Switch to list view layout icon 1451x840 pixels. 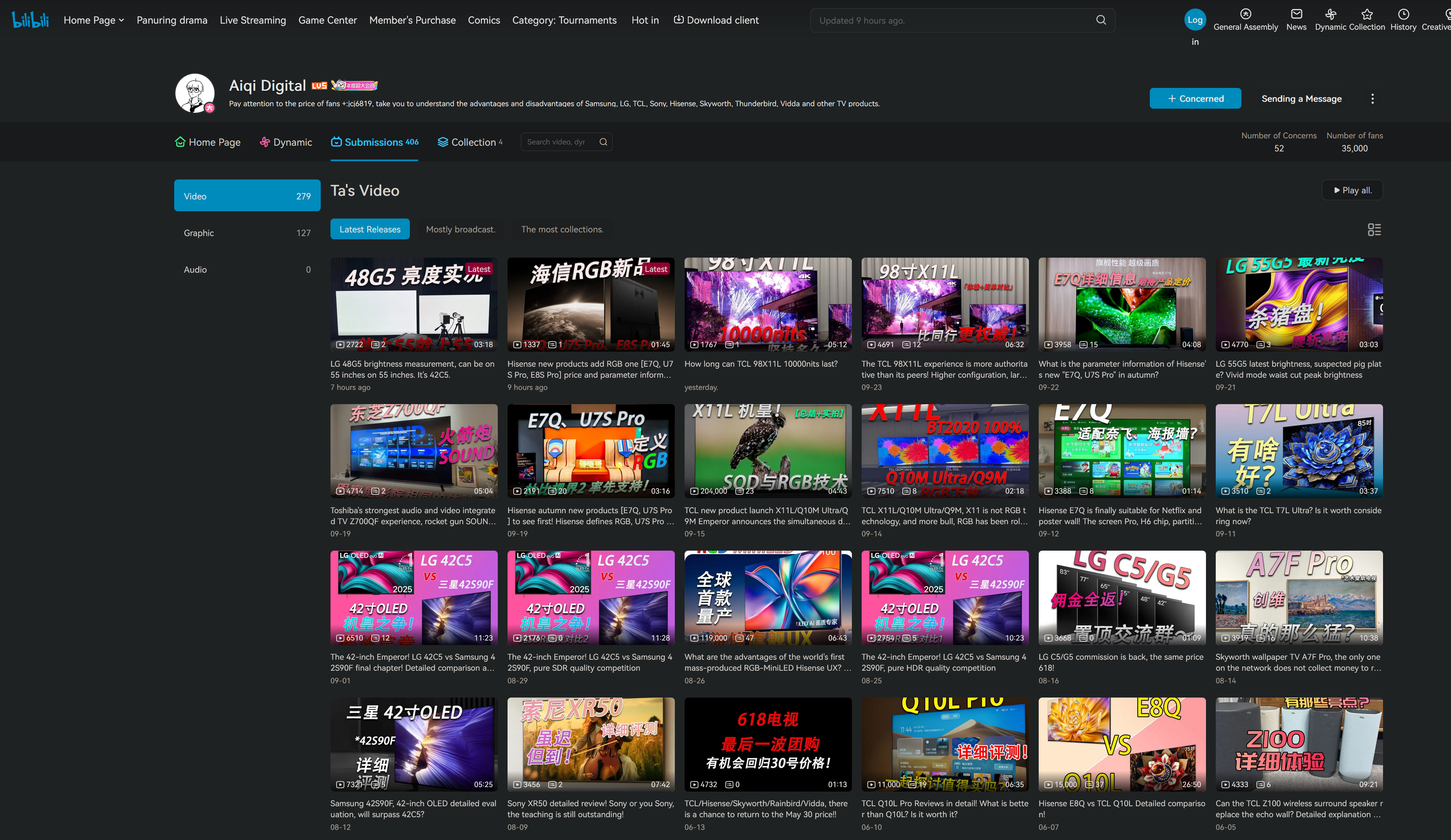click(1374, 230)
